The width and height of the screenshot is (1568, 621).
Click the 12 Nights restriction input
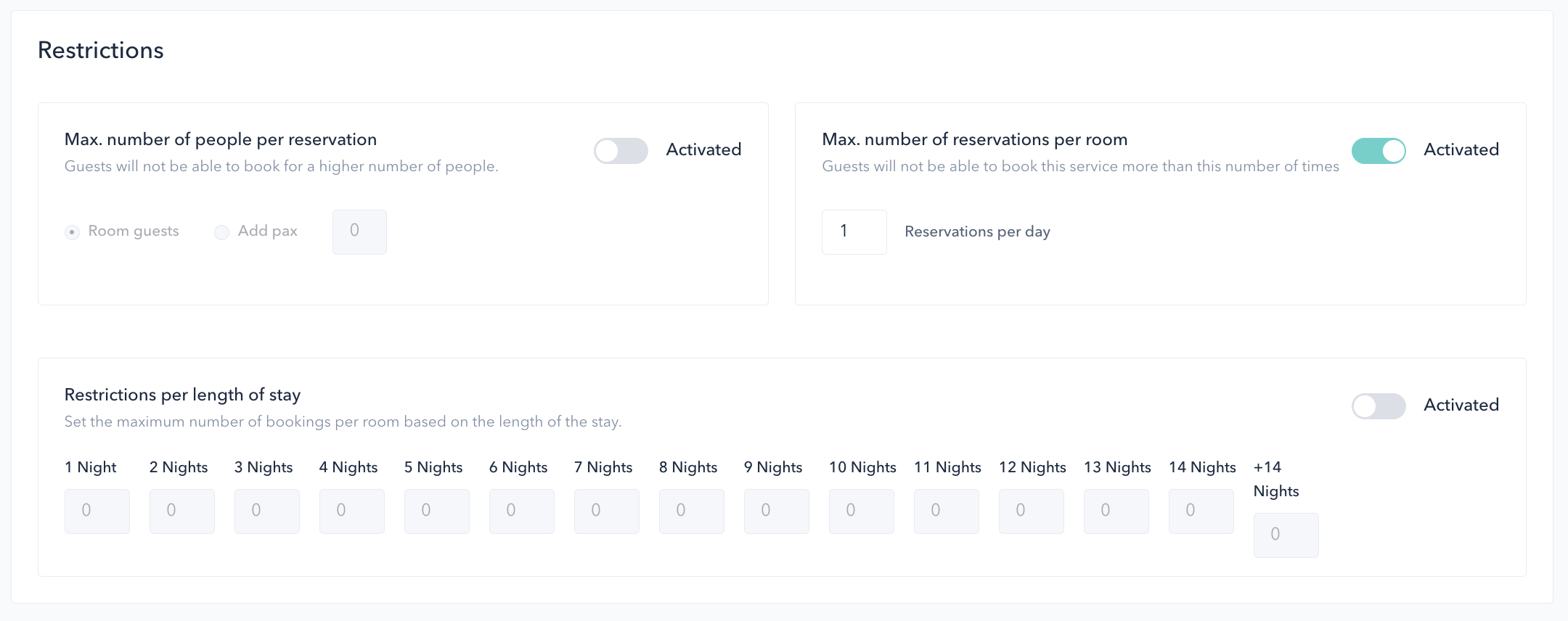[x=1031, y=511]
